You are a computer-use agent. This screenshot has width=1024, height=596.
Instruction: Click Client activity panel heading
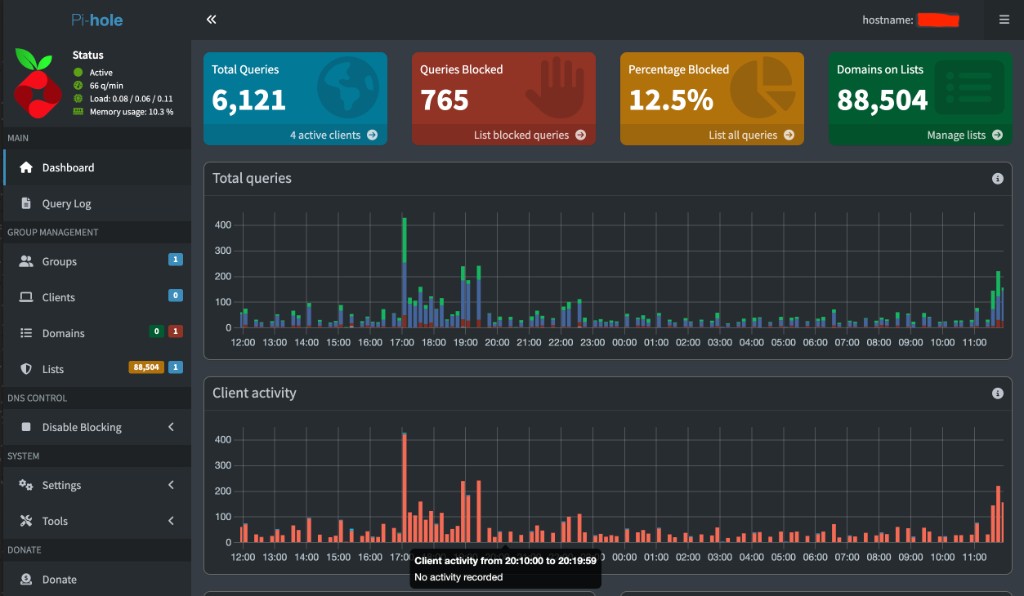(254, 393)
